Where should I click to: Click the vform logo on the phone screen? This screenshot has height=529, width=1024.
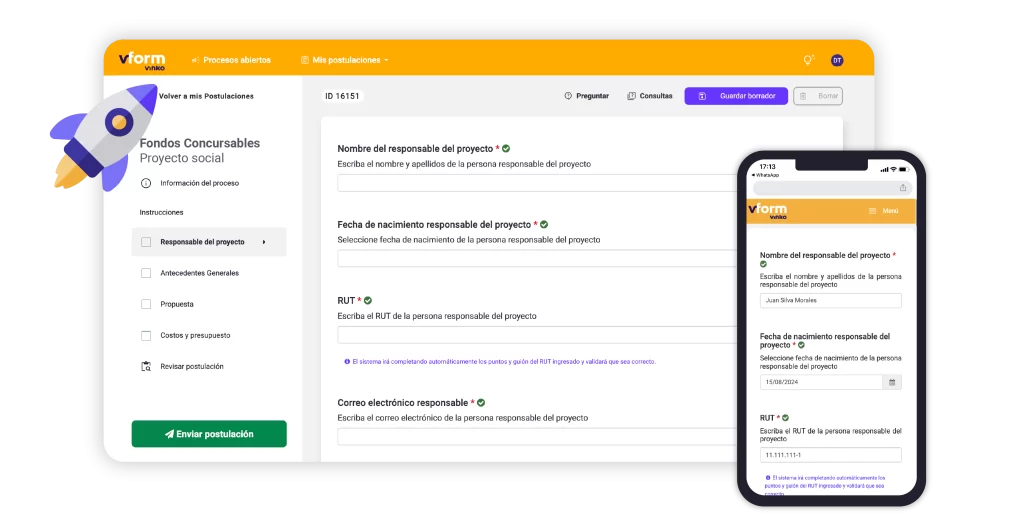point(768,210)
